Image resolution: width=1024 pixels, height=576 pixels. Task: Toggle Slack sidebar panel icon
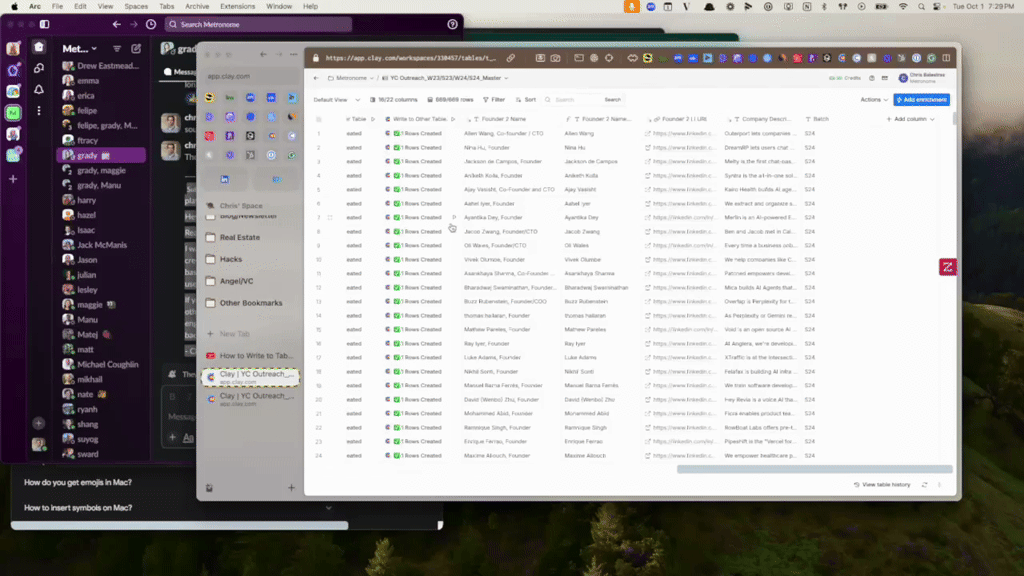tap(44, 24)
